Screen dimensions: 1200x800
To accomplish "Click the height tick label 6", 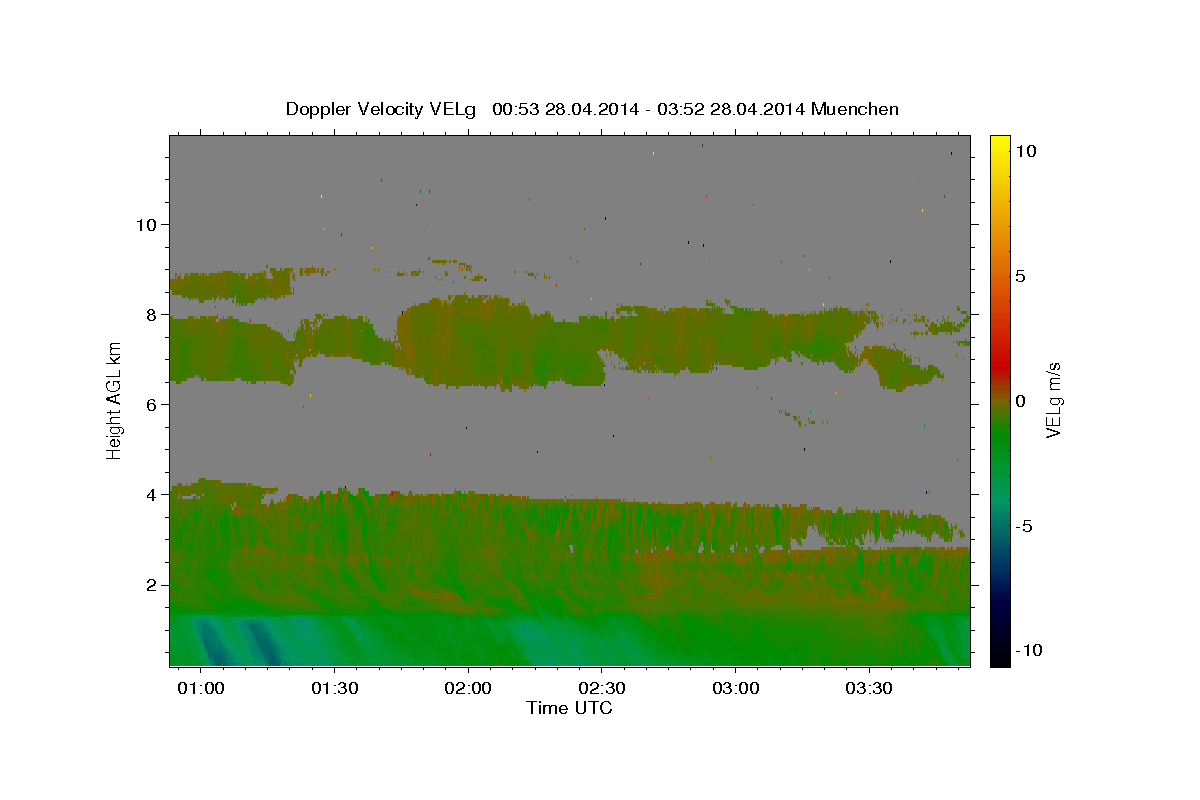I will click(151, 404).
